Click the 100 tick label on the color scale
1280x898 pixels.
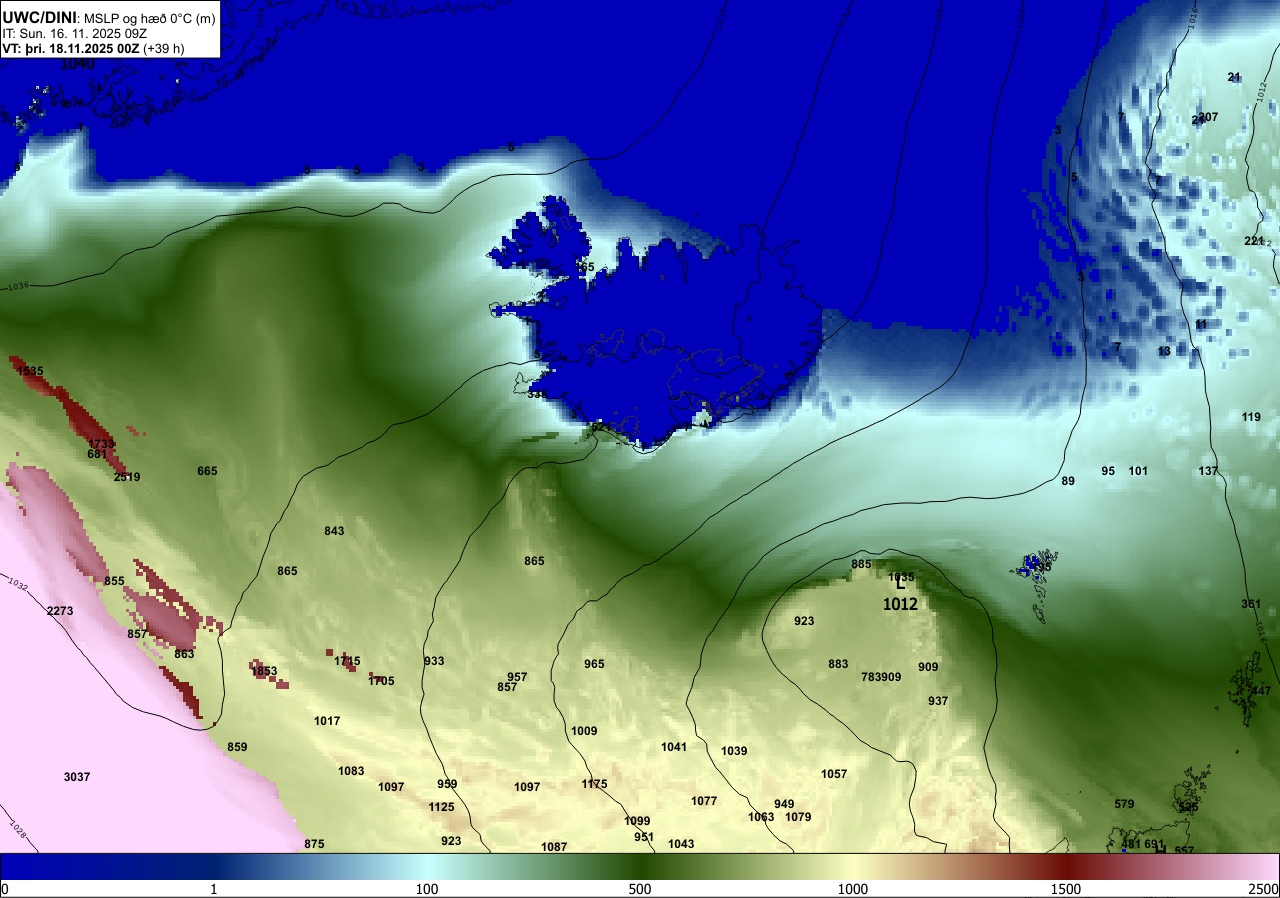[427, 889]
